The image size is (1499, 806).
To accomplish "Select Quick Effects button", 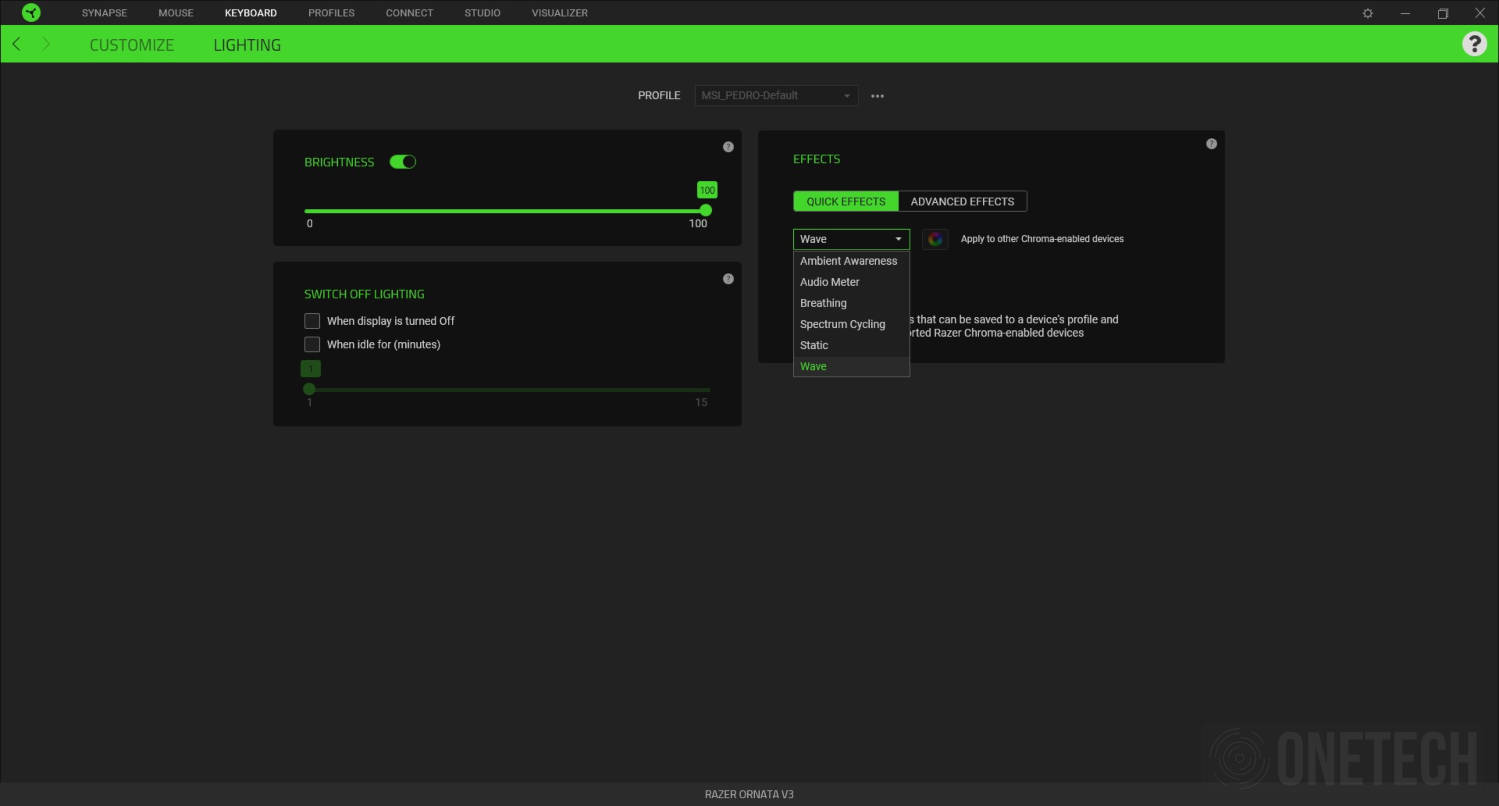I will [x=846, y=201].
